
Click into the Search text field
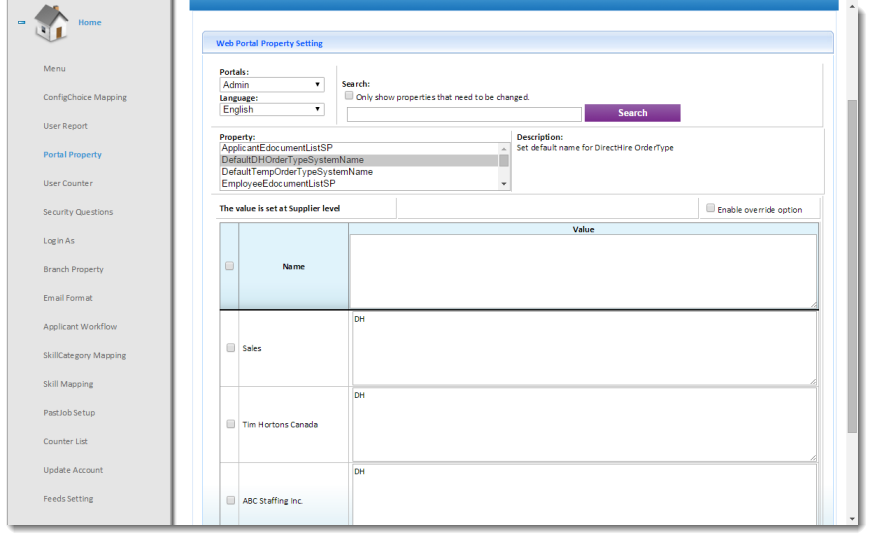tap(464, 115)
